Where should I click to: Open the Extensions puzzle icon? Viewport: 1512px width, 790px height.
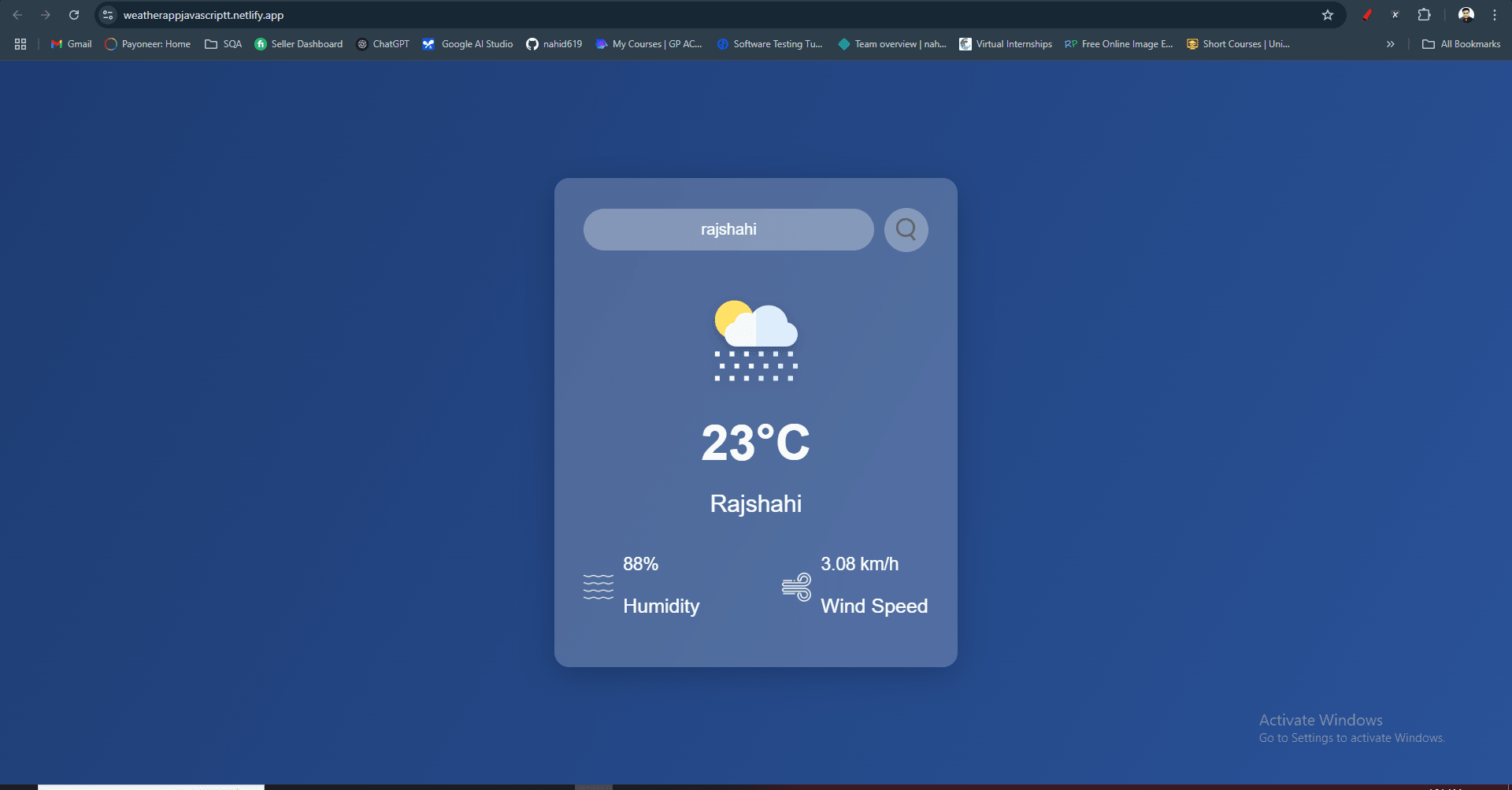[x=1425, y=14]
